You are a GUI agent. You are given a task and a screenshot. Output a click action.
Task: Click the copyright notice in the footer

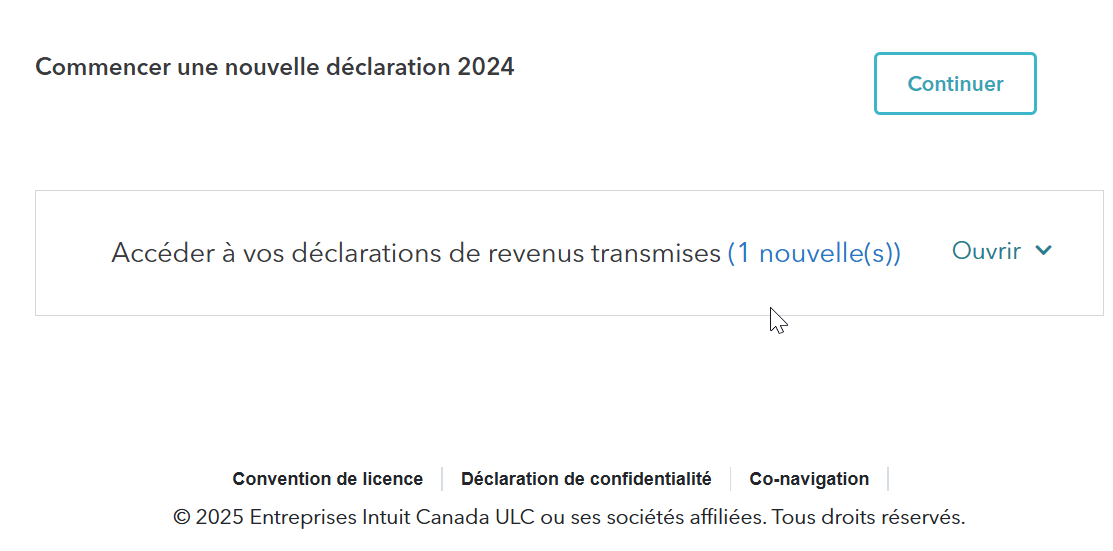[568, 517]
